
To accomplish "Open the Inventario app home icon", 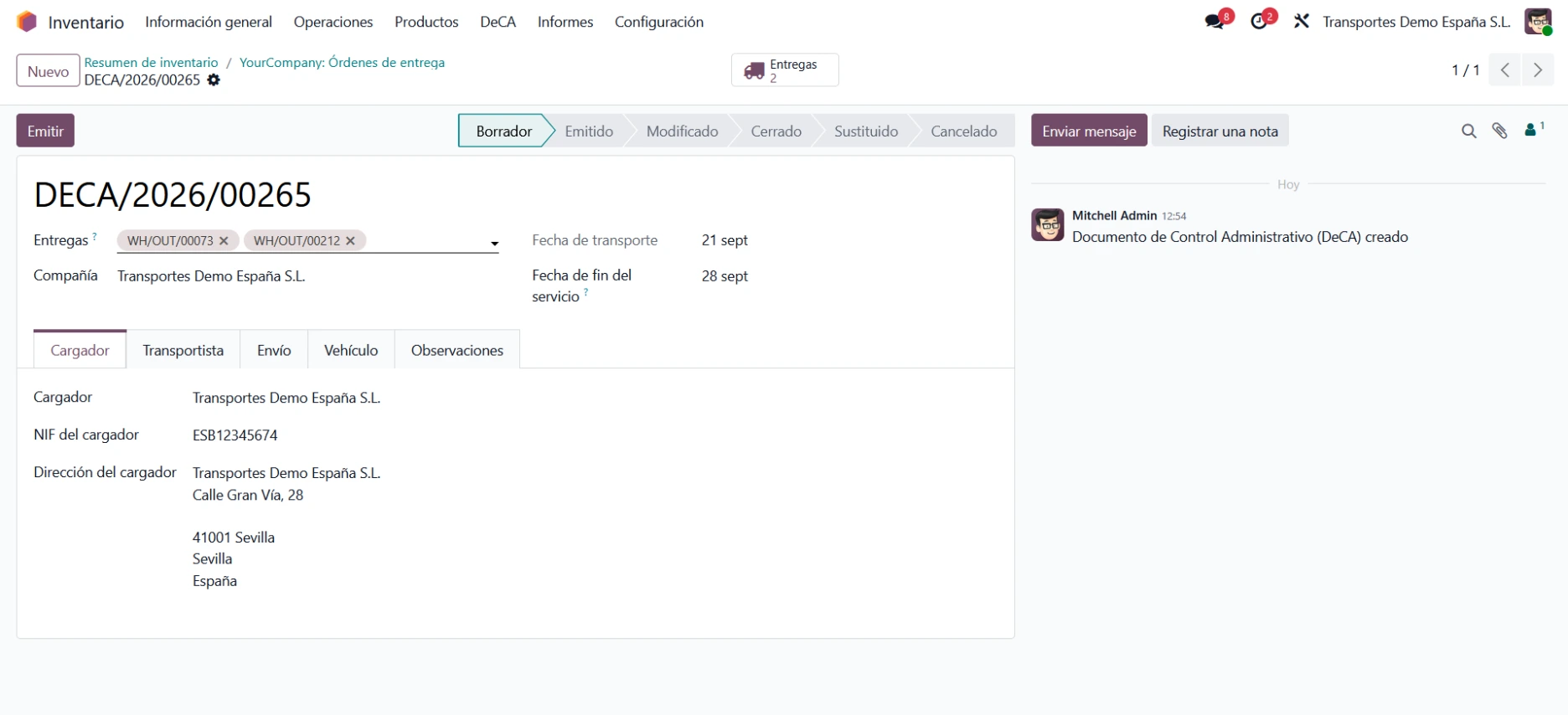I will pos(27,22).
